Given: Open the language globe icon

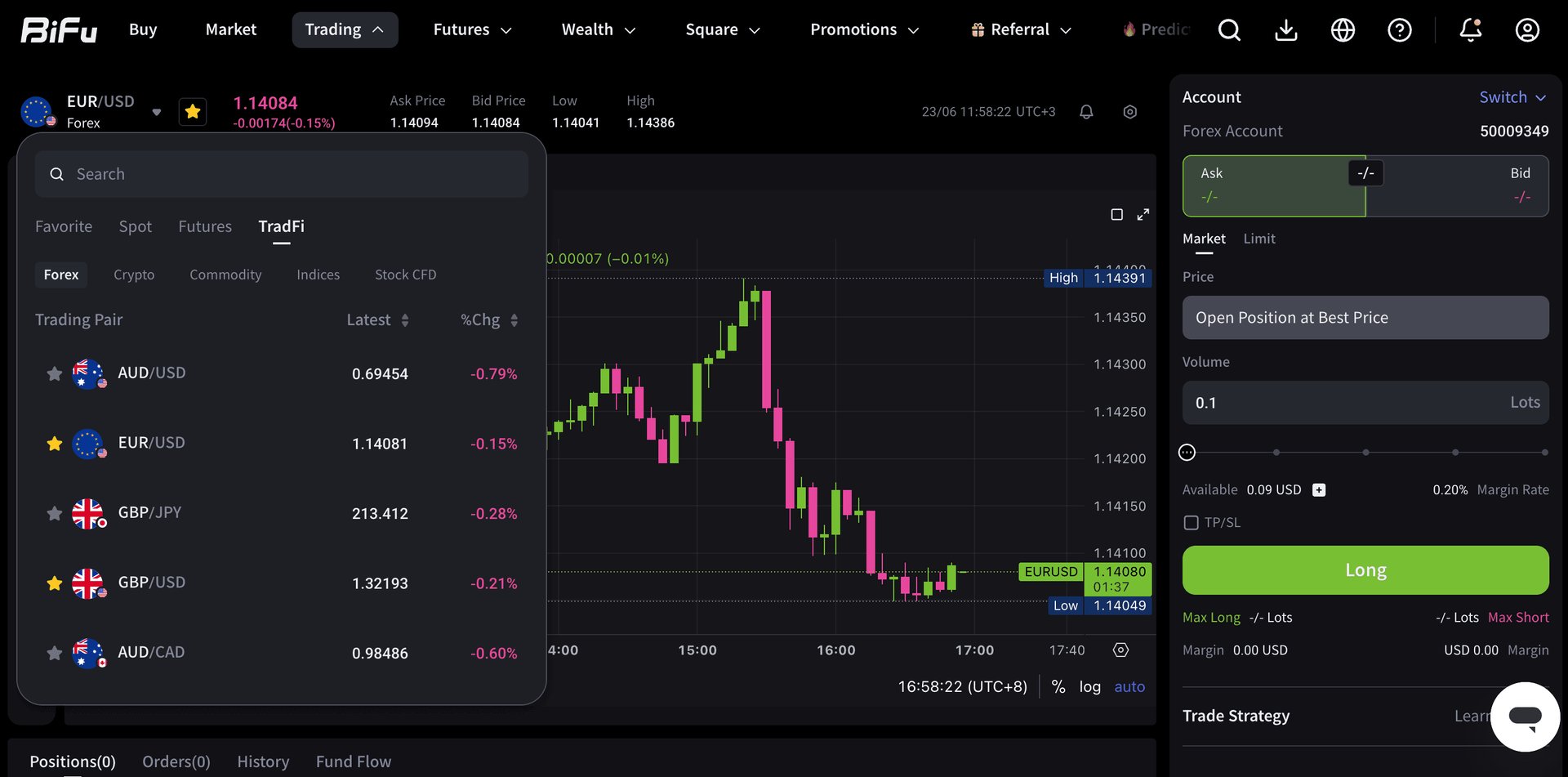Looking at the screenshot, I should (1343, 30).
